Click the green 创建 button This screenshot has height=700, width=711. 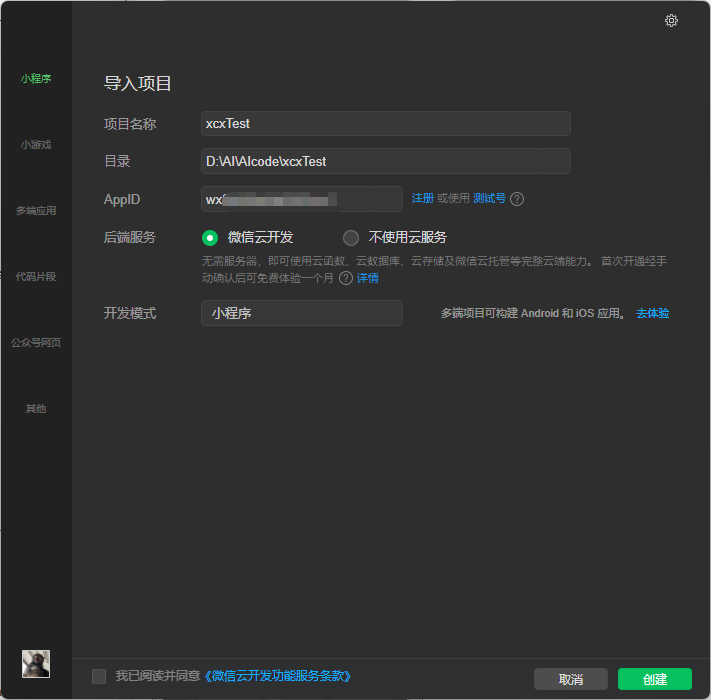click(x=655, y=679)
